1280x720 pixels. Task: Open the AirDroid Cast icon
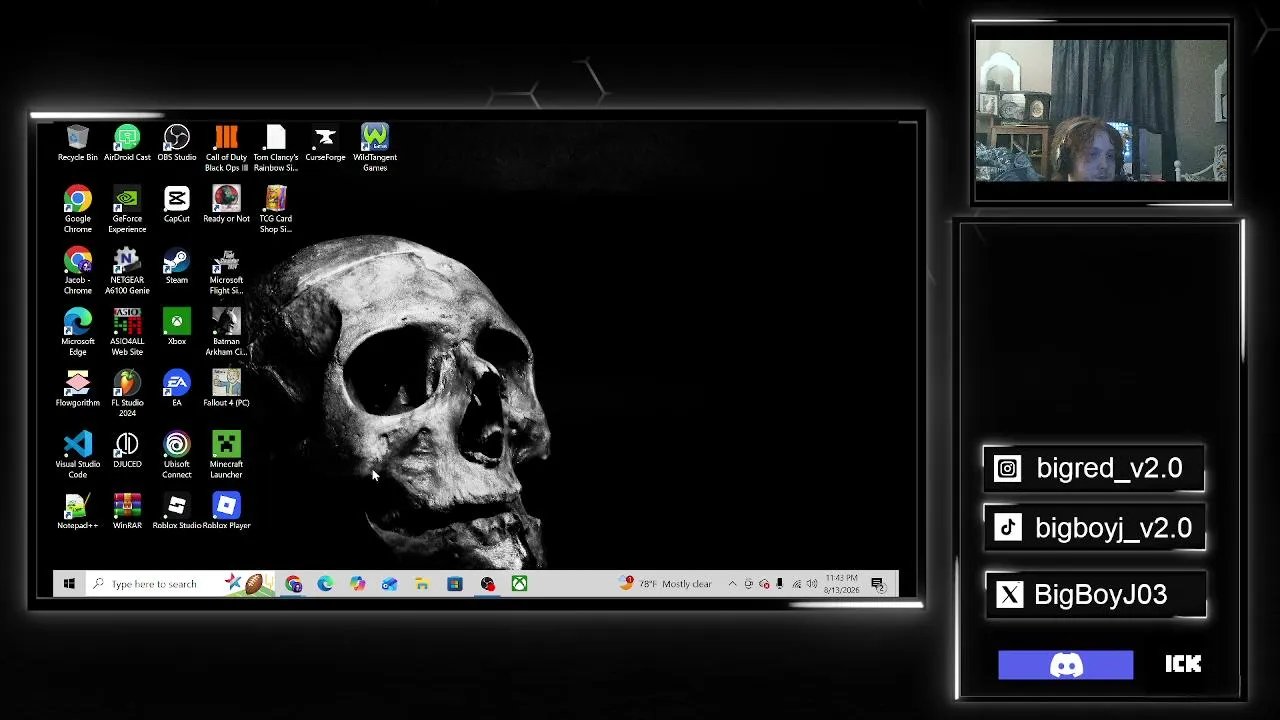(x=127, y=143)
